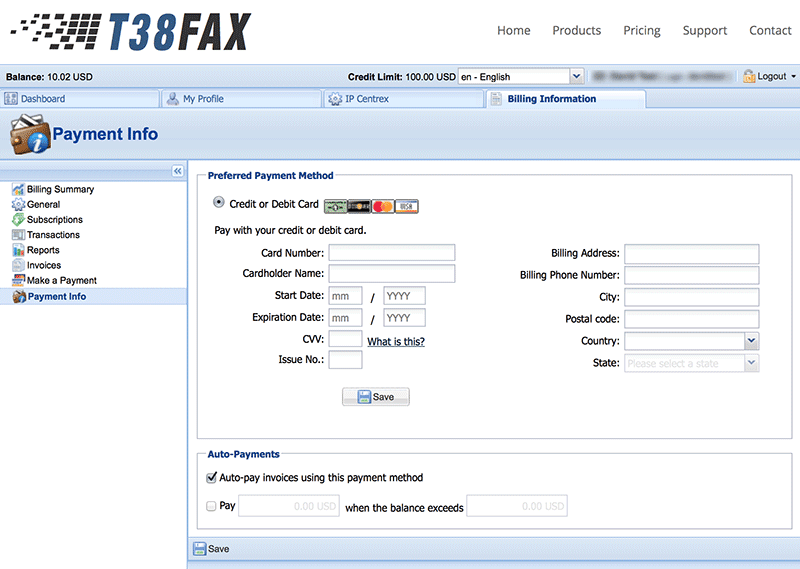Click the Dashboard tab icon

11,98
